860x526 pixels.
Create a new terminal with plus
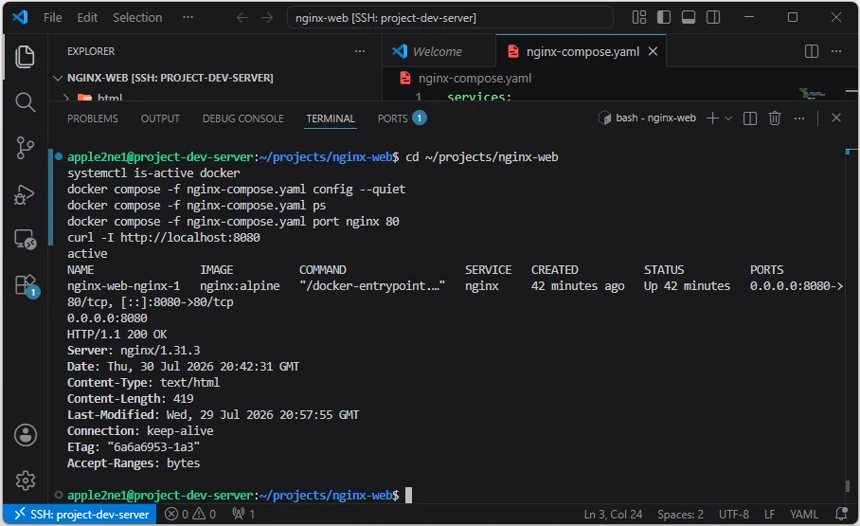pos(712,118)
